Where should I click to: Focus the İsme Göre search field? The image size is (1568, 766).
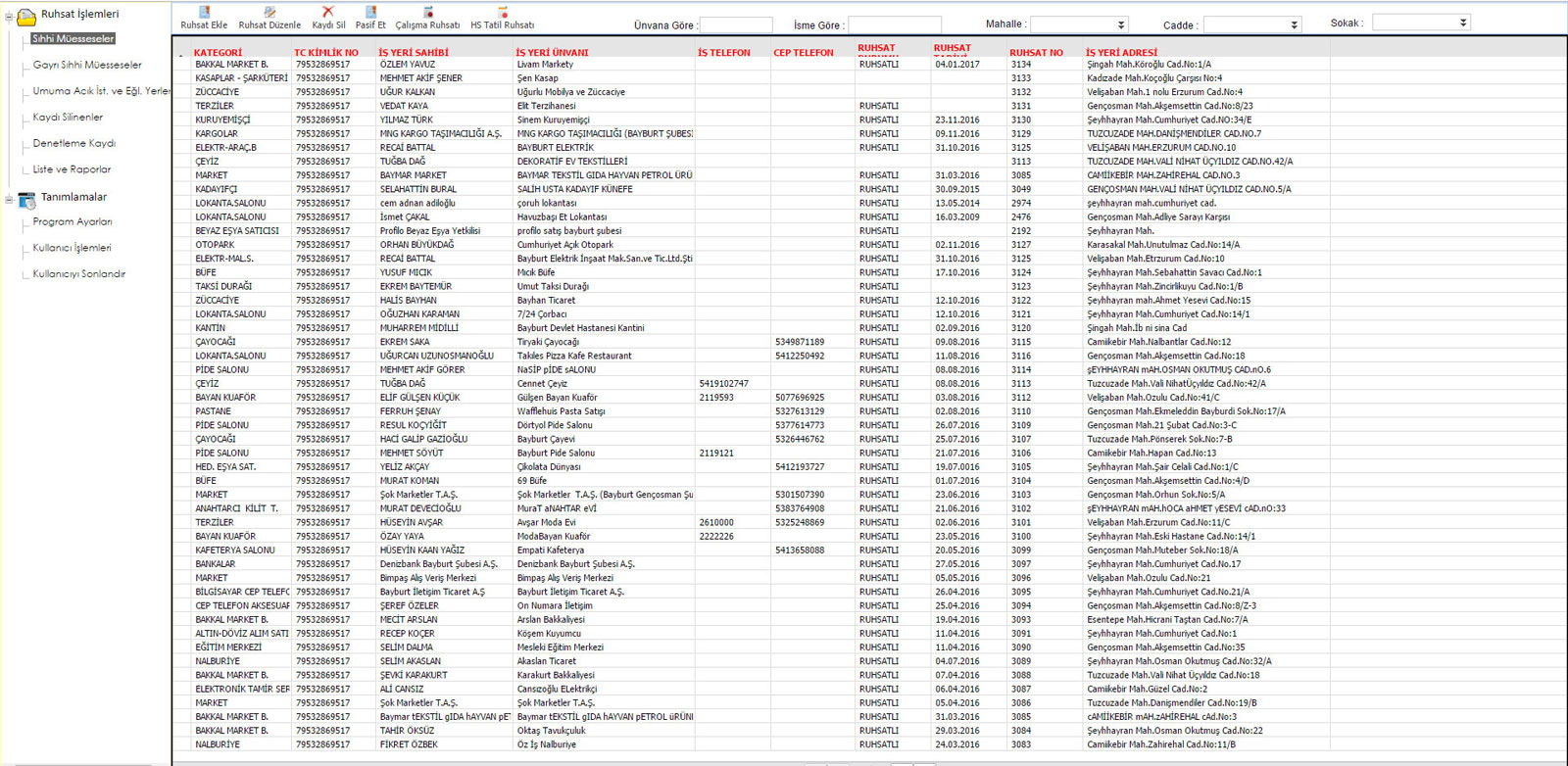895,24
